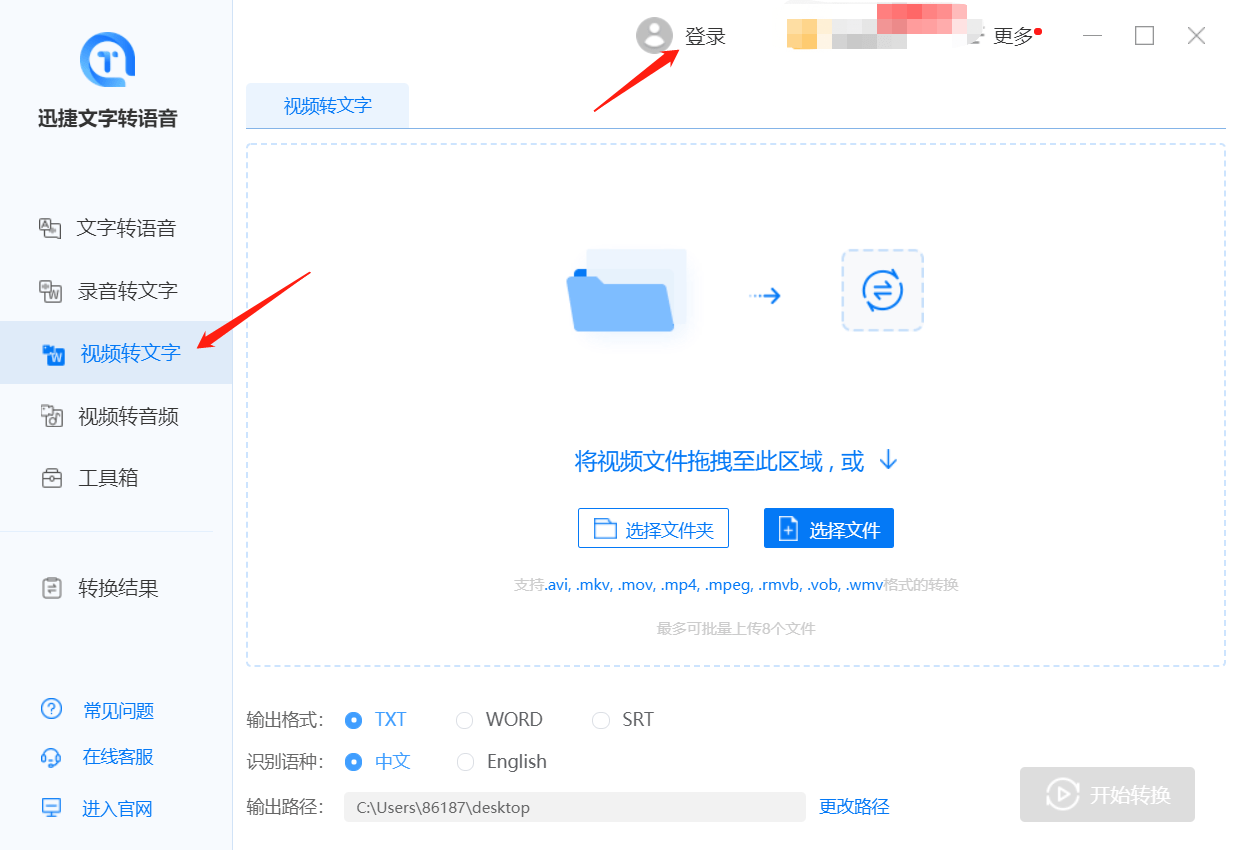Image resolution: width=1243 pixels, height=850 pixels.
Task: Switch to 录音转文字 in the sidebar
Action: click(x=128, y=291)
